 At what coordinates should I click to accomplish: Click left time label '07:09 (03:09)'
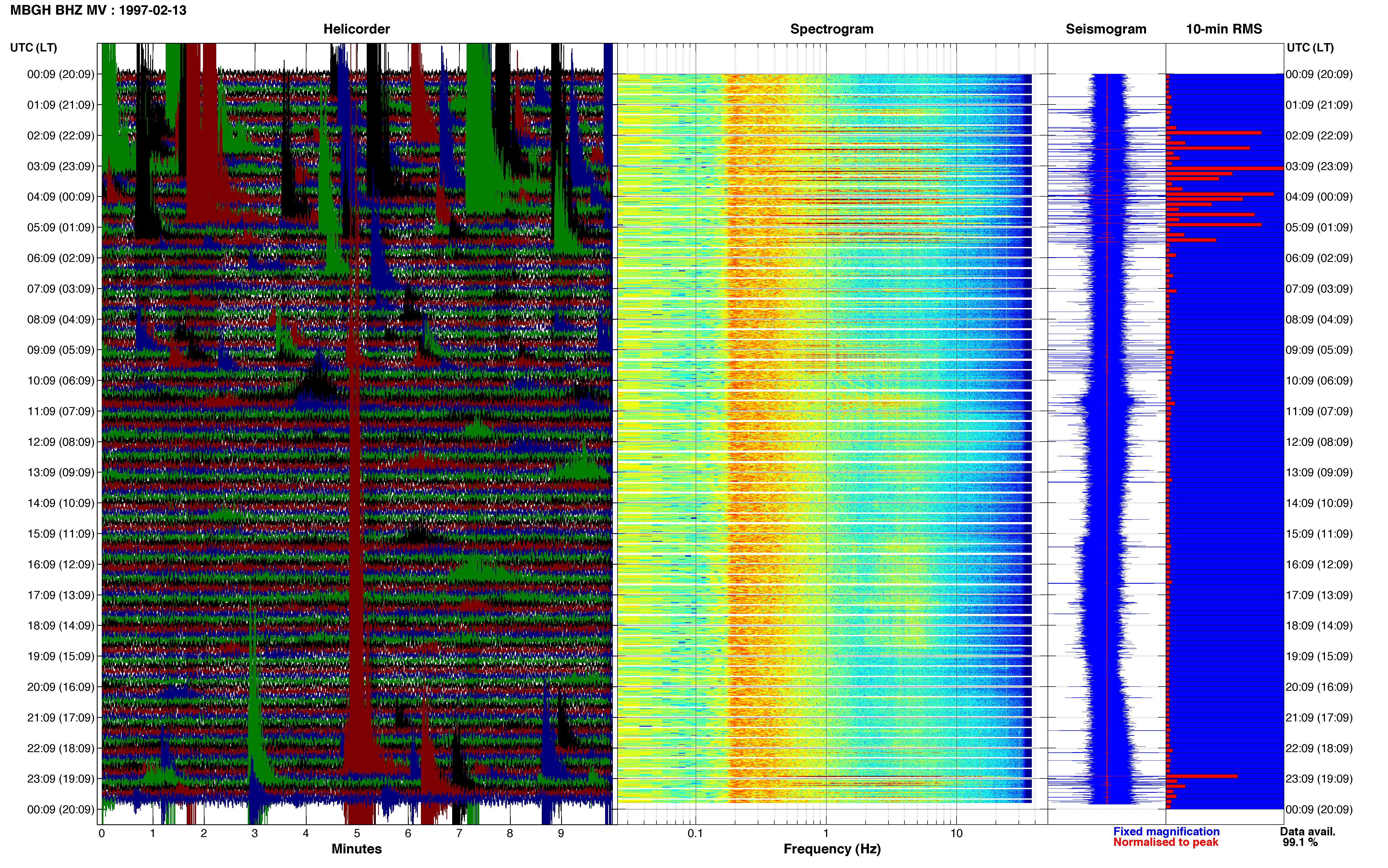point(61,289)
